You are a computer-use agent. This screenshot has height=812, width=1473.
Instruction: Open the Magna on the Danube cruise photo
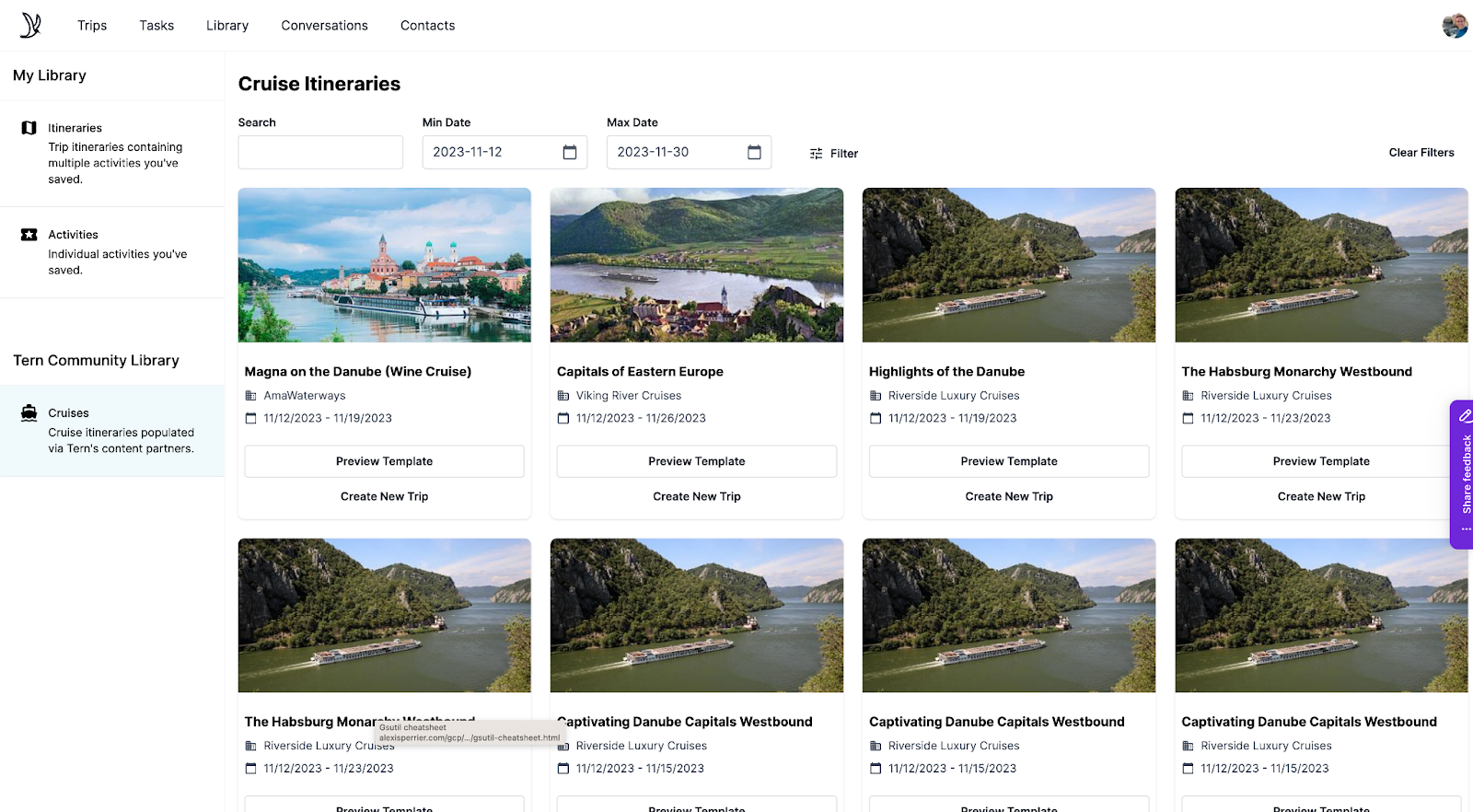[x=385, y=265]
